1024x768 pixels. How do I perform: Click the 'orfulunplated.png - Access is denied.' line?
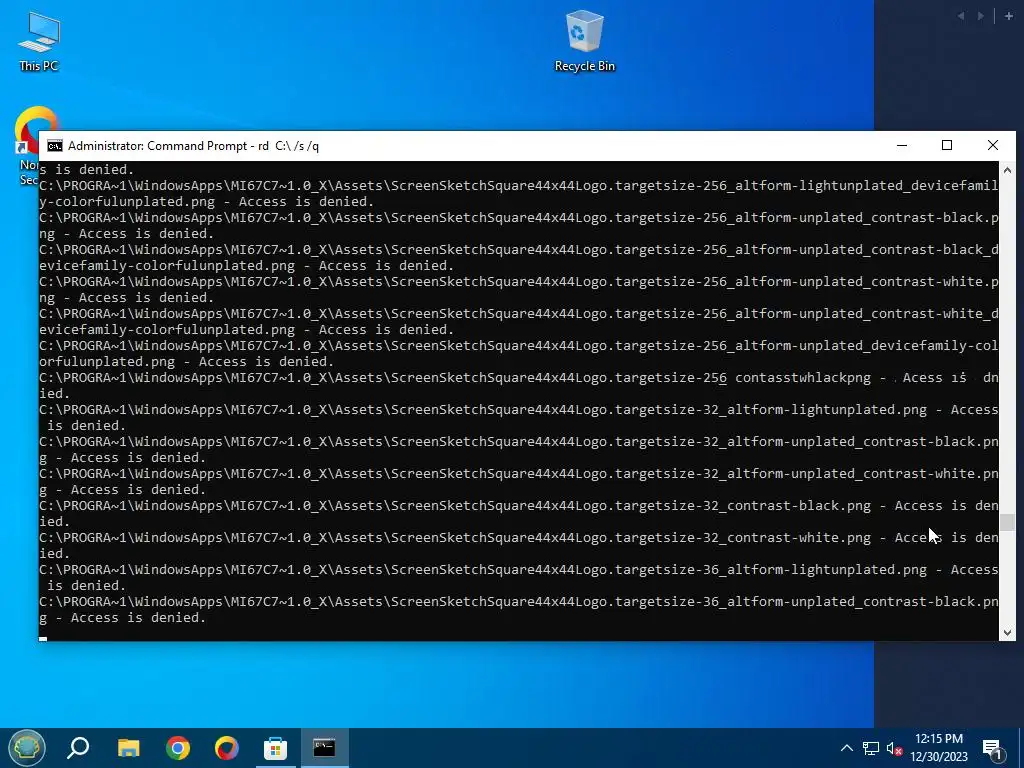click(x=186, y=362)
